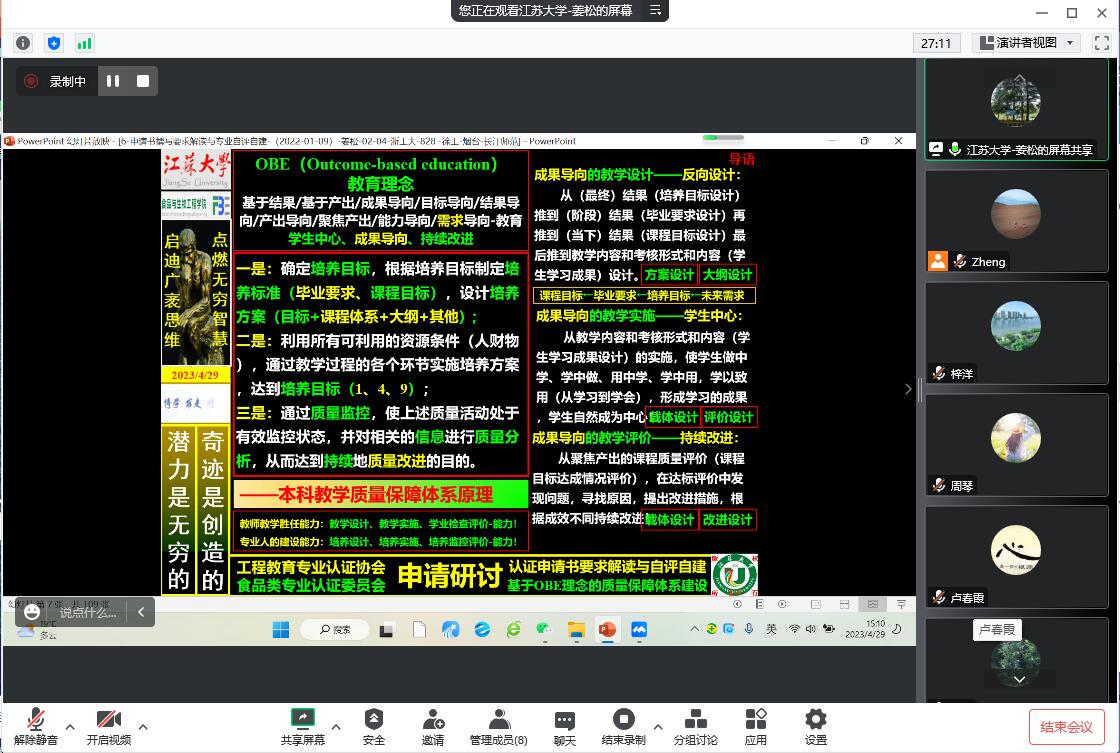This screenshot has height=753, width=1120.
Task: Click the red 结束会议 button
Action: tap(1066, 727)
